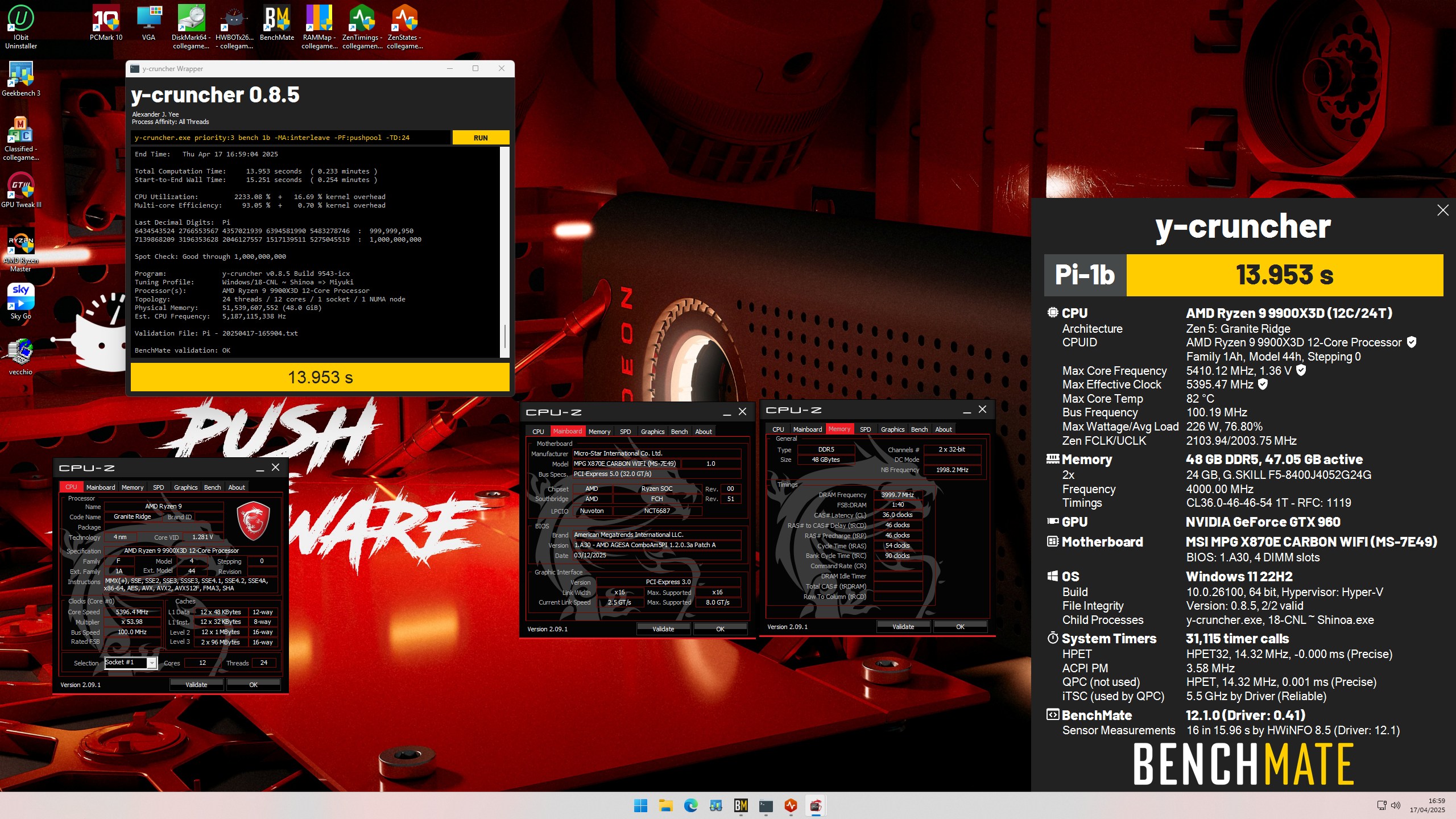Click the yellow 13.953 s result bar in y-cruncher Wrapper
Viewport: 1456px width, 819px height.
click(x=320, y=377)
